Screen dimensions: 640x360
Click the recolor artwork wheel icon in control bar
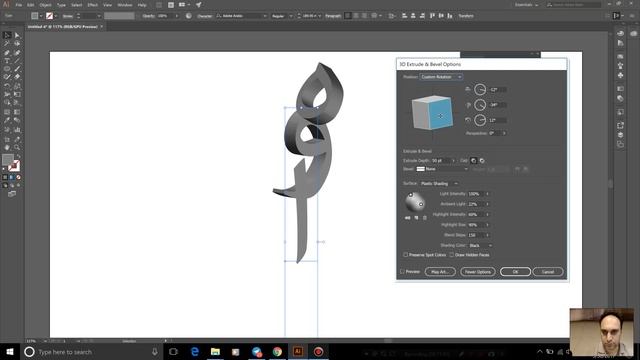coord(189,16)
